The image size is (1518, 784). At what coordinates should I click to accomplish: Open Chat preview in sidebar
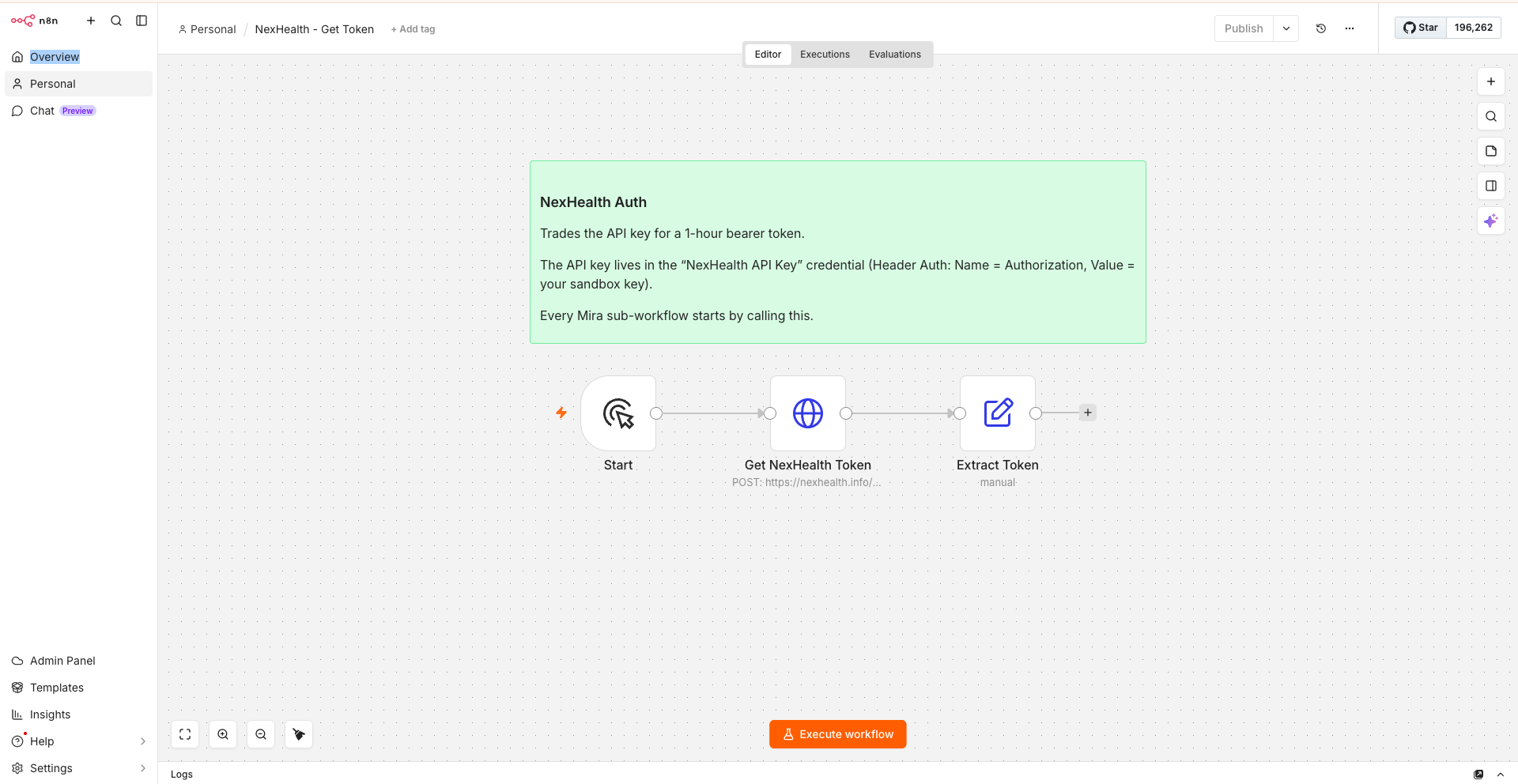78,111
